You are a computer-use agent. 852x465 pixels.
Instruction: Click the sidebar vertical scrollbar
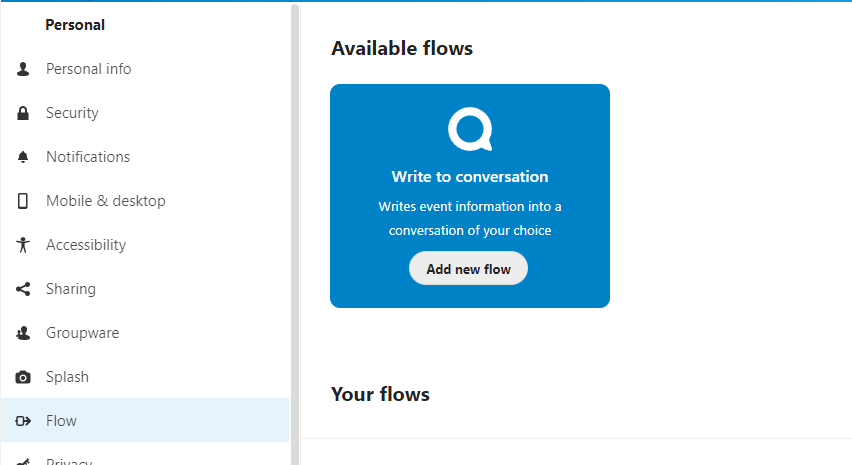295,234
